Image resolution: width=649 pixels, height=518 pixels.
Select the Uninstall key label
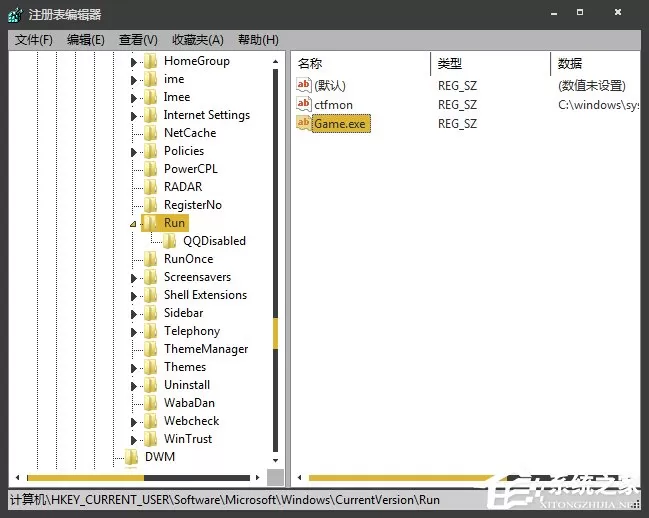tap(187, 385)
